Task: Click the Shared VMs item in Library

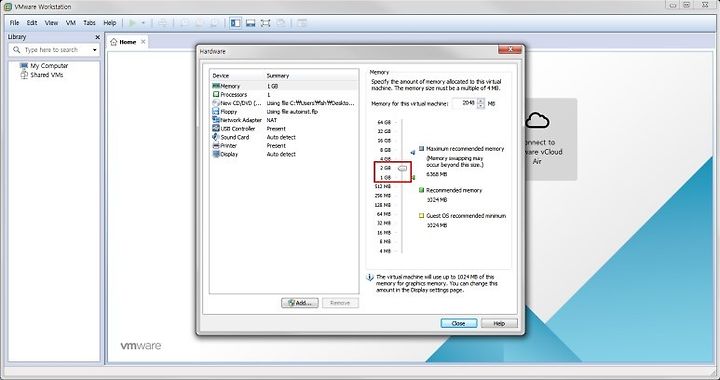Action: tap(46, 75)
